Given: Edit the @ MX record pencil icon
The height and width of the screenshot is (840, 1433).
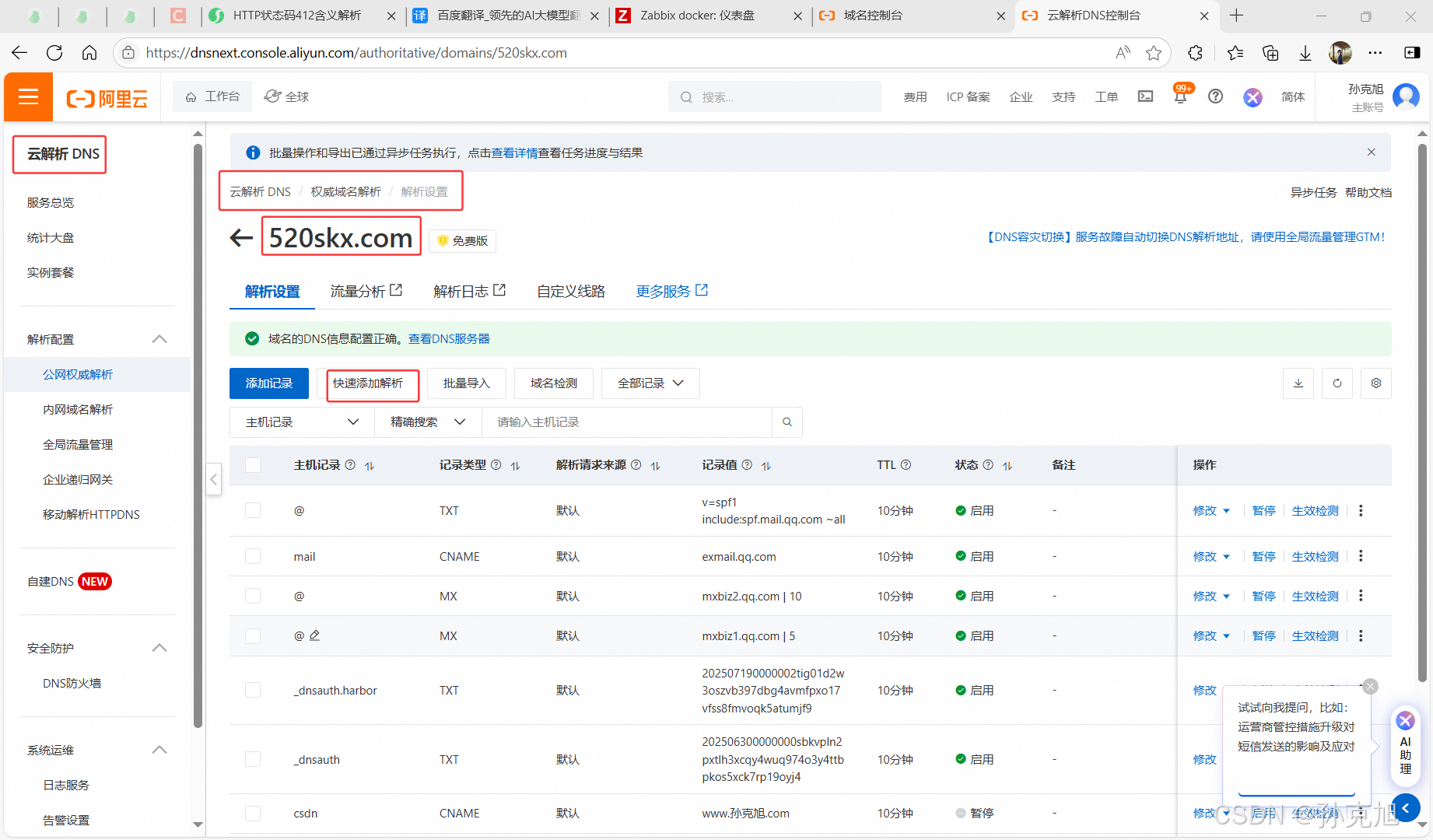Looking at the screenshot, I should pos(314,635).
